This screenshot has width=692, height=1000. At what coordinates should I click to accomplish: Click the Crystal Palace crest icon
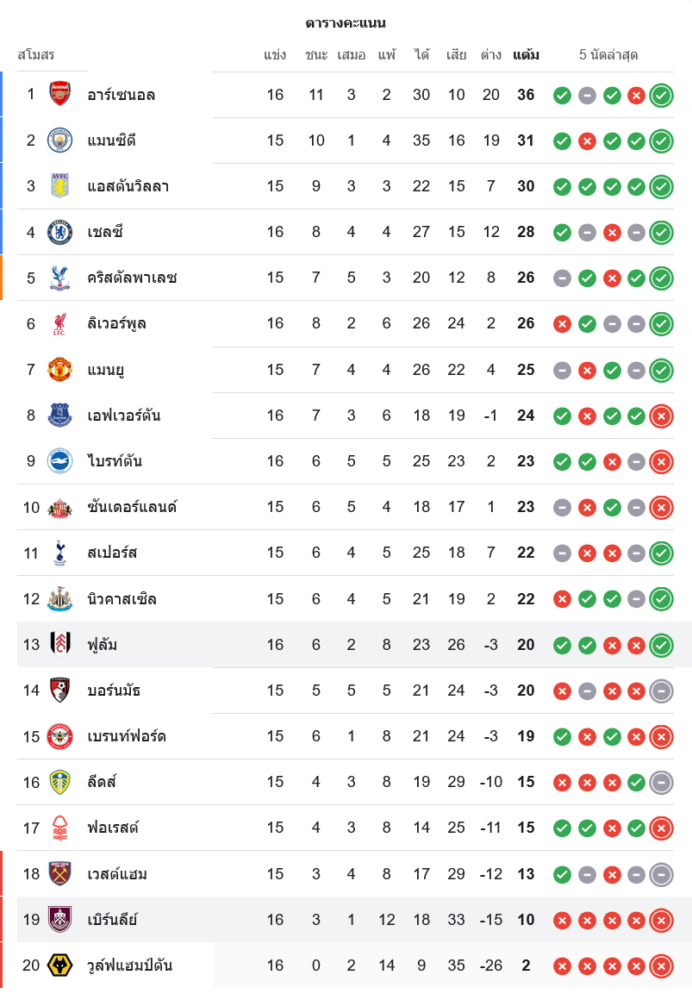pyautogui.click(x=60, y=278)
